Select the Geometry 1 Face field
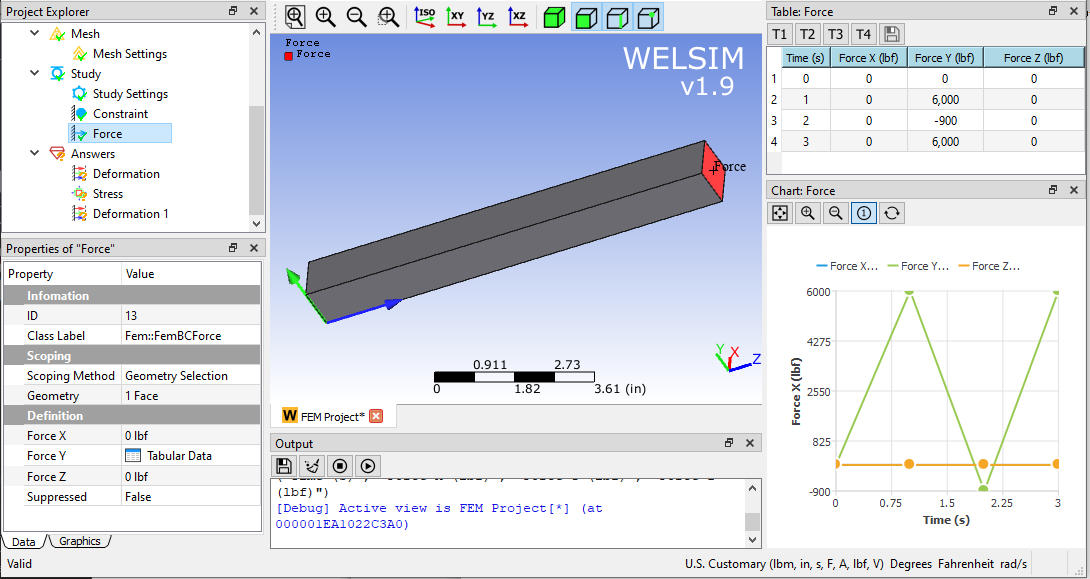 pyautogui.click(x=191, y=395)
